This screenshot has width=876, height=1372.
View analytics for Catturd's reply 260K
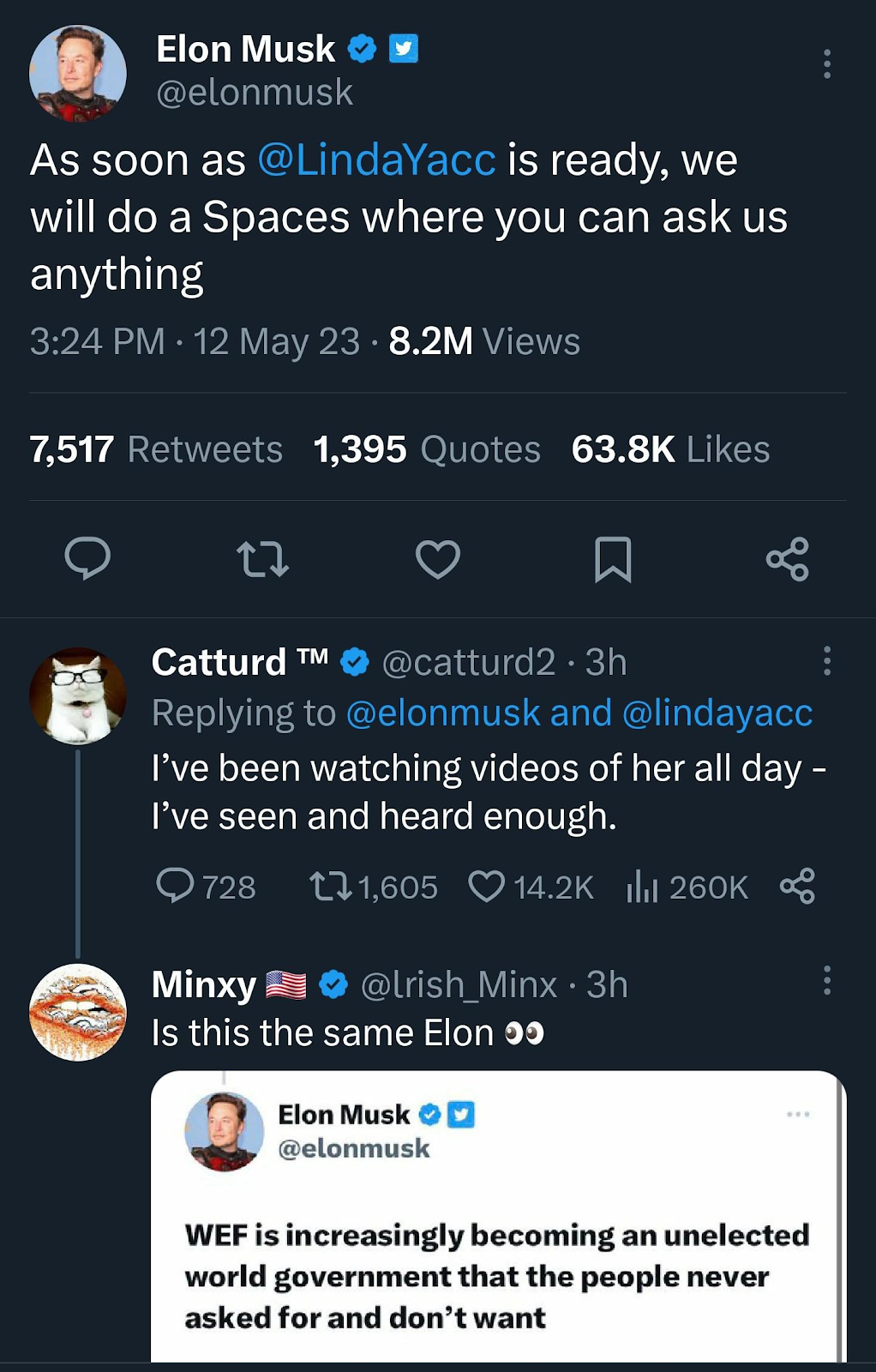tap(687, 887)
